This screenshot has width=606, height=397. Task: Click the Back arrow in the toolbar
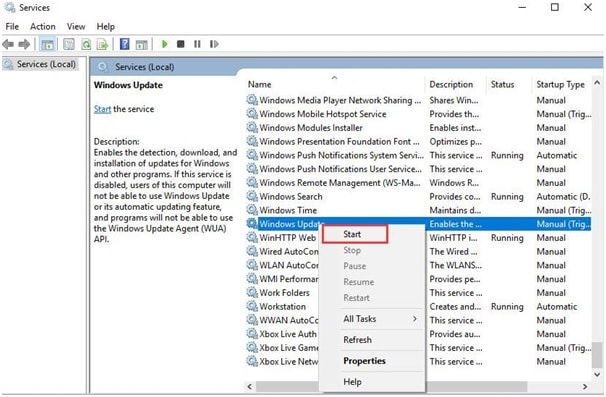click(x=8, y=44)
